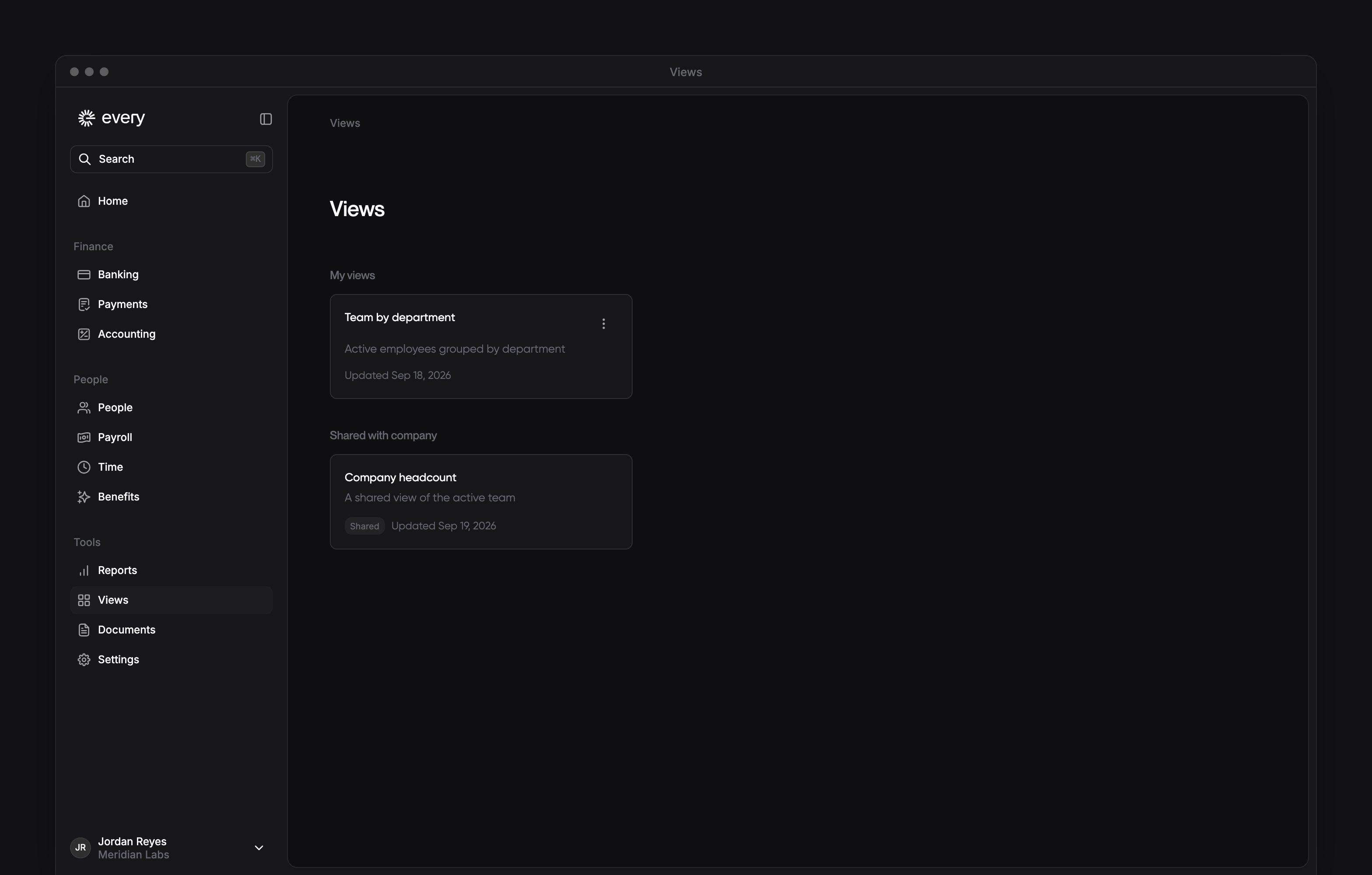Expand the Jordan Reyes account chevron
1372x875 pixels.
coord(259,848)
